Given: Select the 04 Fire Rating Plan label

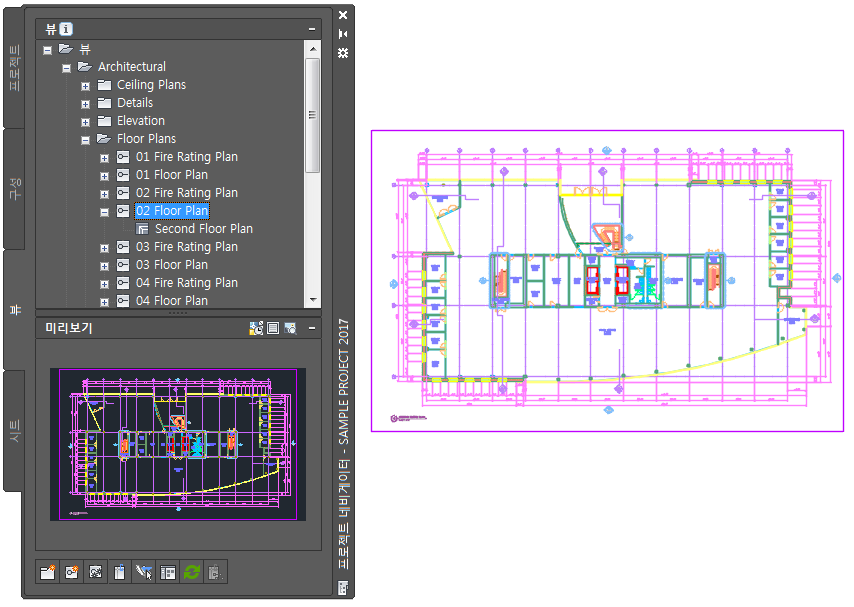Looking at the screenshot, I should [x=187, y=283].
